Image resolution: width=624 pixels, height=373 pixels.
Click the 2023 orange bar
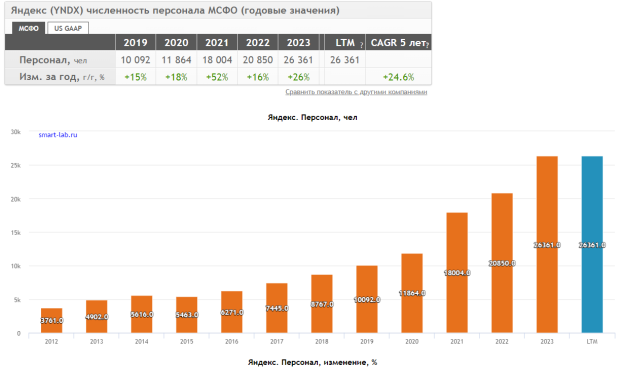tap(547, 244)
